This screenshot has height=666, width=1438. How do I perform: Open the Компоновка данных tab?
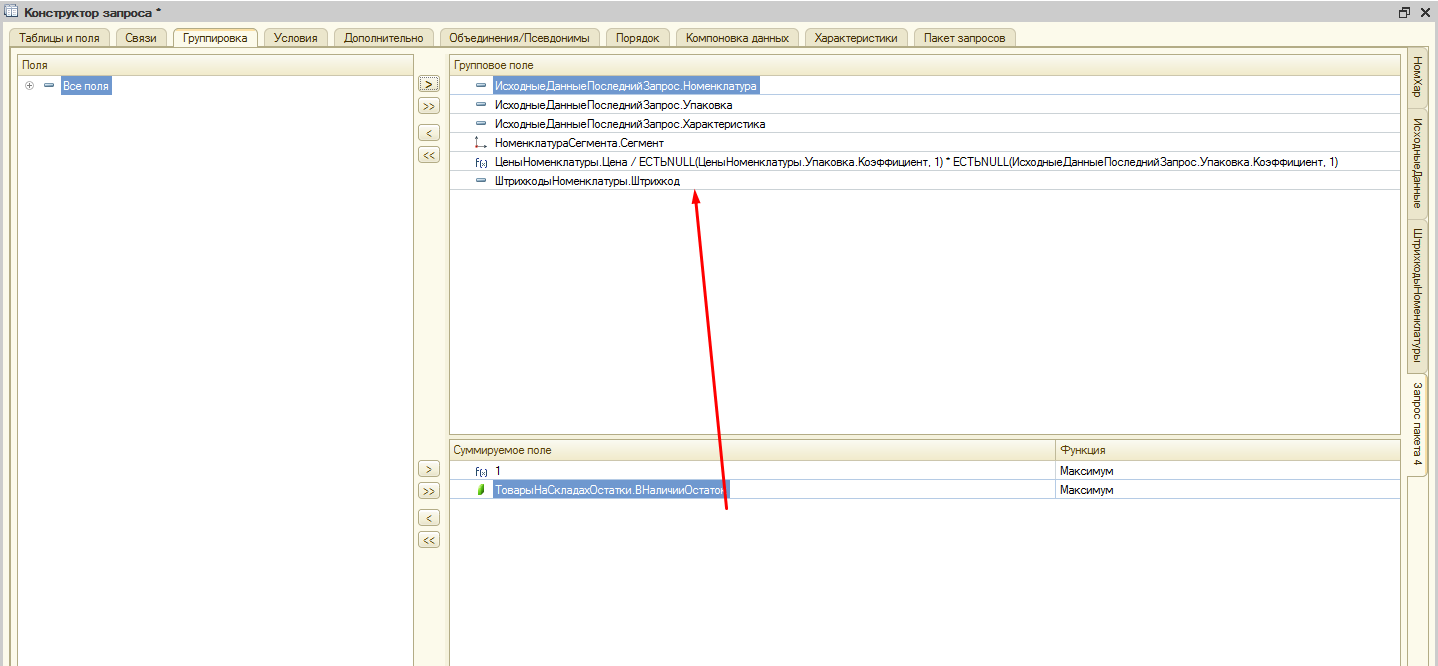pyautogui.click(x=737, y=37)
